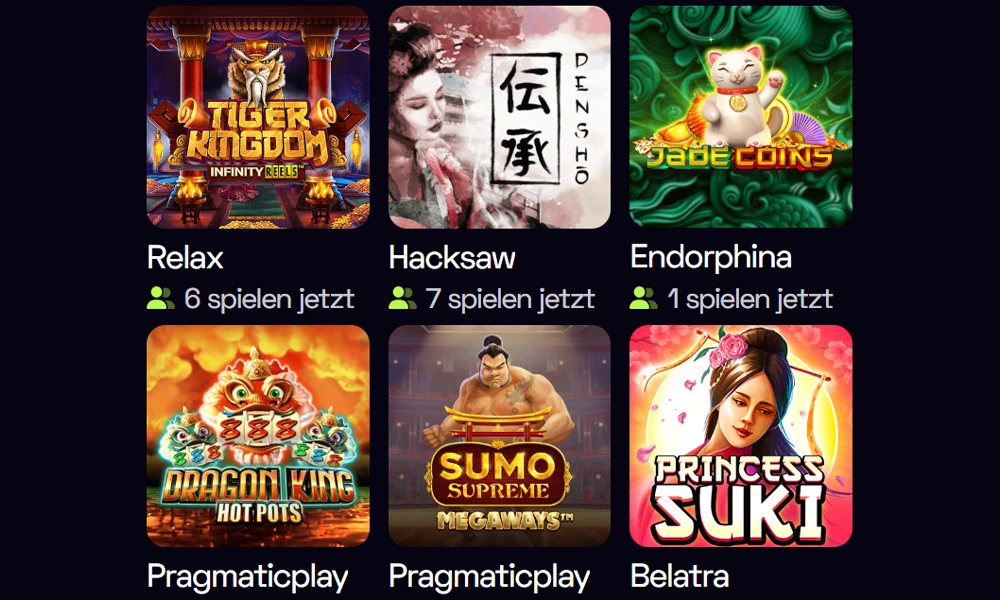The height and width of the screenshot is (600, 1000).
Task: Click players icon beside 1 spielen jetzt
Action: point(643,298)
